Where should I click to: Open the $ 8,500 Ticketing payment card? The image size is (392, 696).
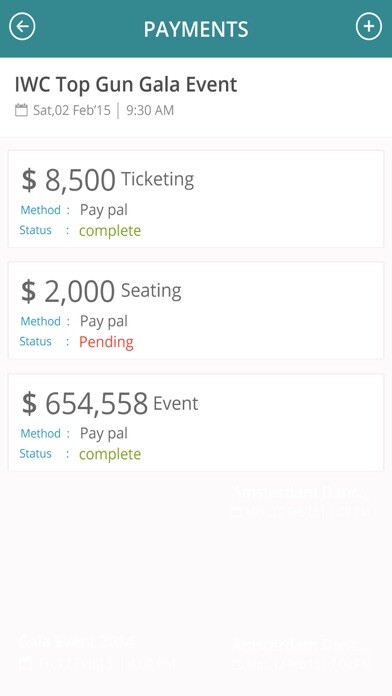coord(196,199)
